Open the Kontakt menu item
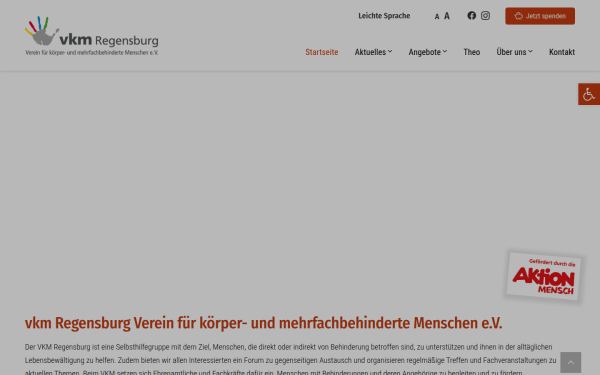 coord(562,52)
